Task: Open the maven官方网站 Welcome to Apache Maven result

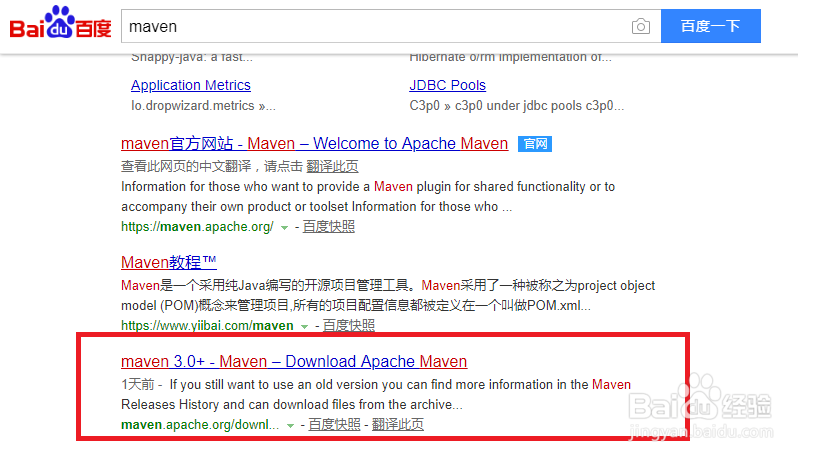Action: click(314, 144)
